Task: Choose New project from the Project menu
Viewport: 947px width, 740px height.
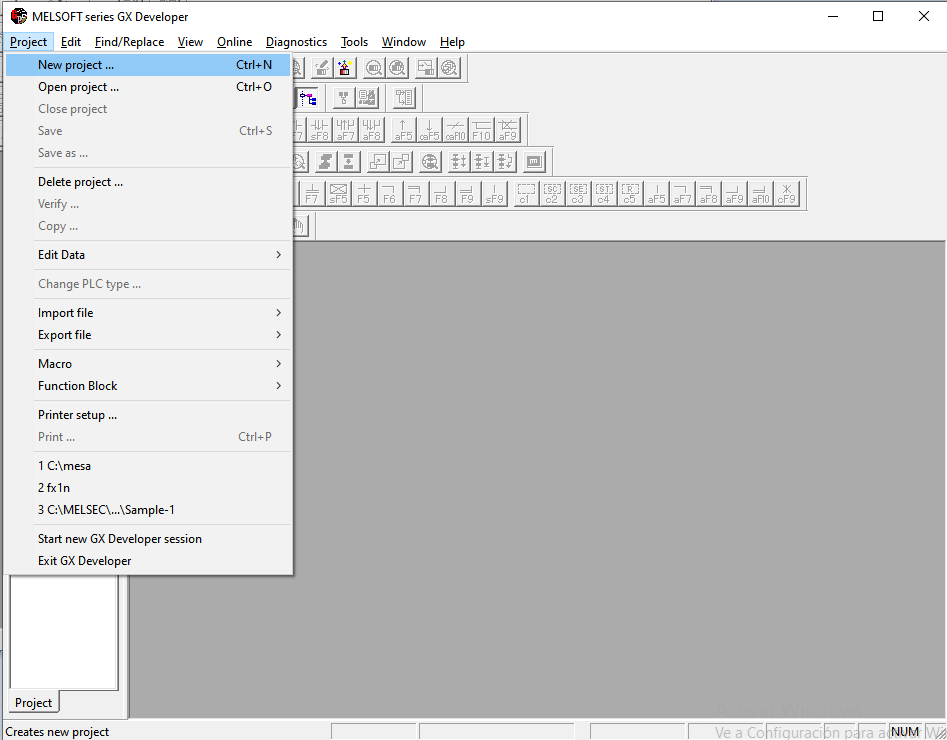Action: click(148, 65)
